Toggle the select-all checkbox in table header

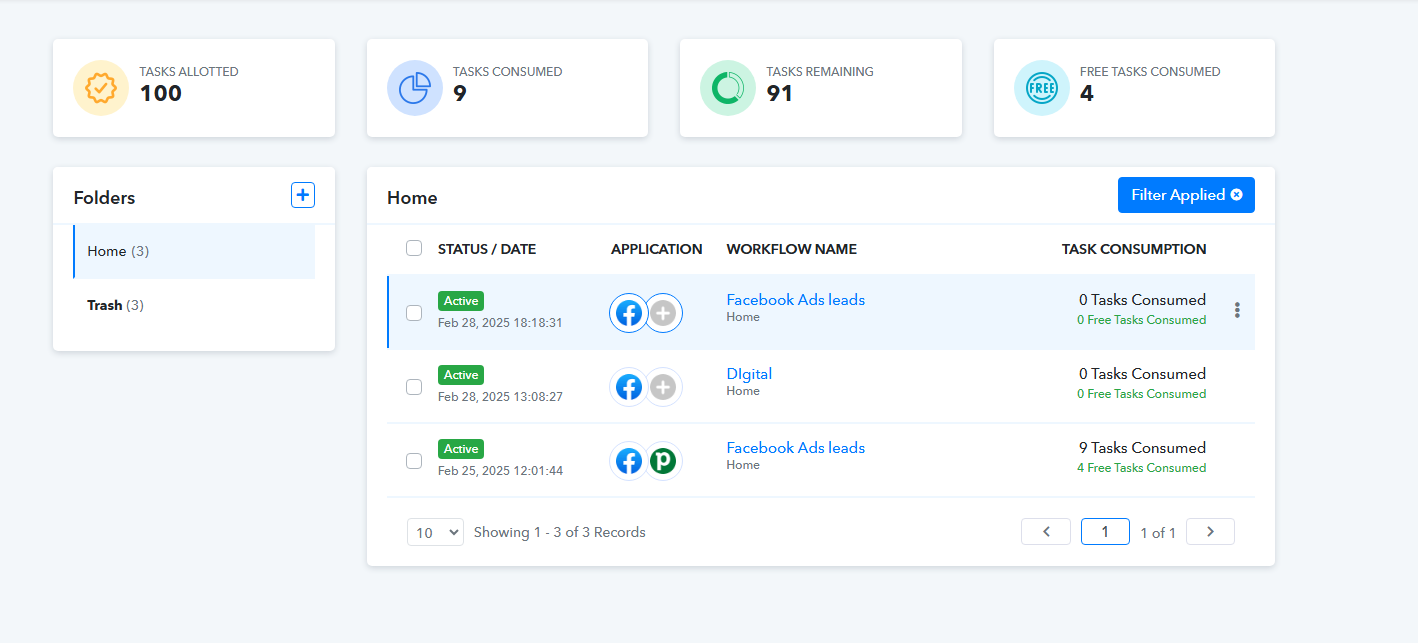pos(414,248)
